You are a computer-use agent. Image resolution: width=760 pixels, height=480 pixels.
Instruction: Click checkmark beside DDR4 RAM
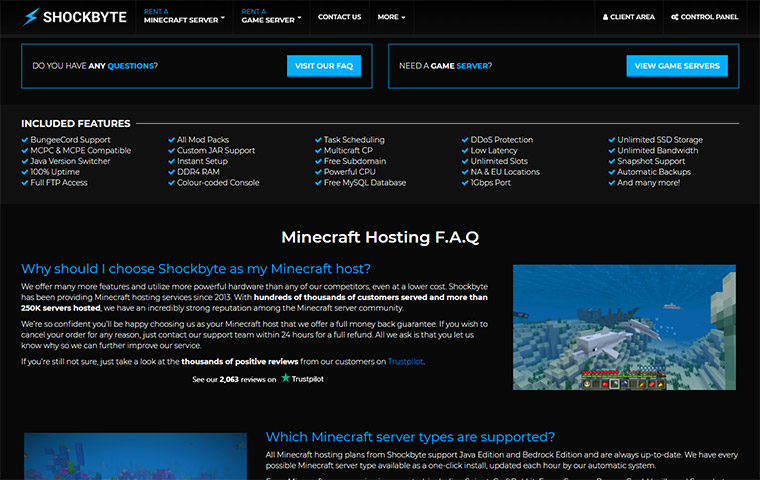[171, 172]
